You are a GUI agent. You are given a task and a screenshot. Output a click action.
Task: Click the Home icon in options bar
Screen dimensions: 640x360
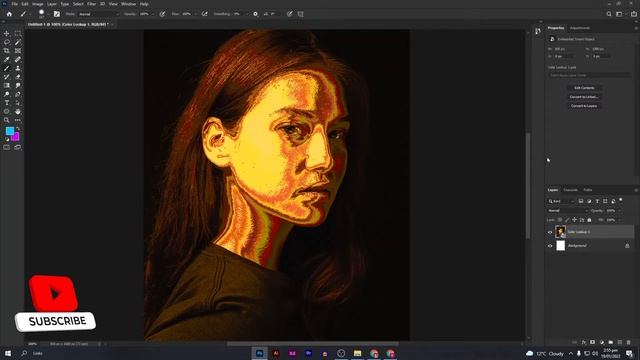click(x=9, y=14)
